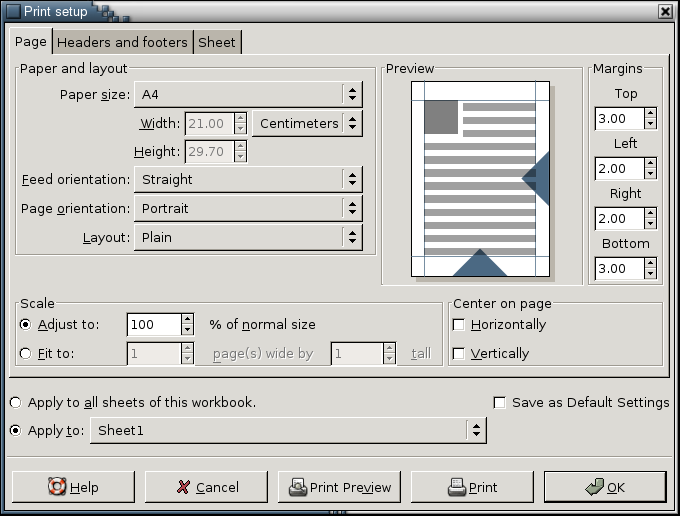The image size is (680, 516).
Task: Switch to the Sheet tab
Action: (x=217, y=42)
